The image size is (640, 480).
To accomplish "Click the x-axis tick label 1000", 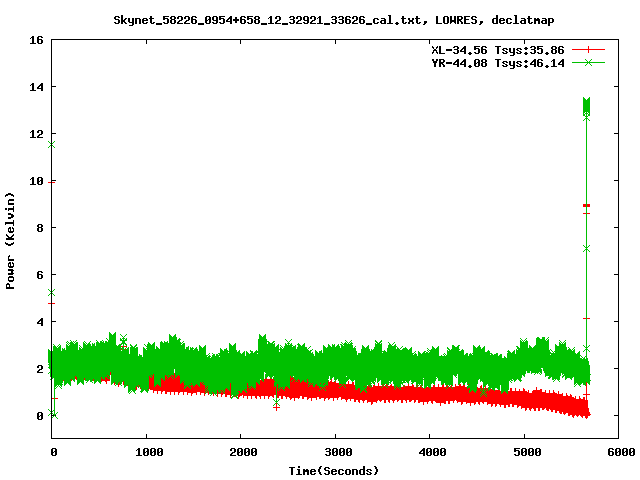I will coord(149,452).
